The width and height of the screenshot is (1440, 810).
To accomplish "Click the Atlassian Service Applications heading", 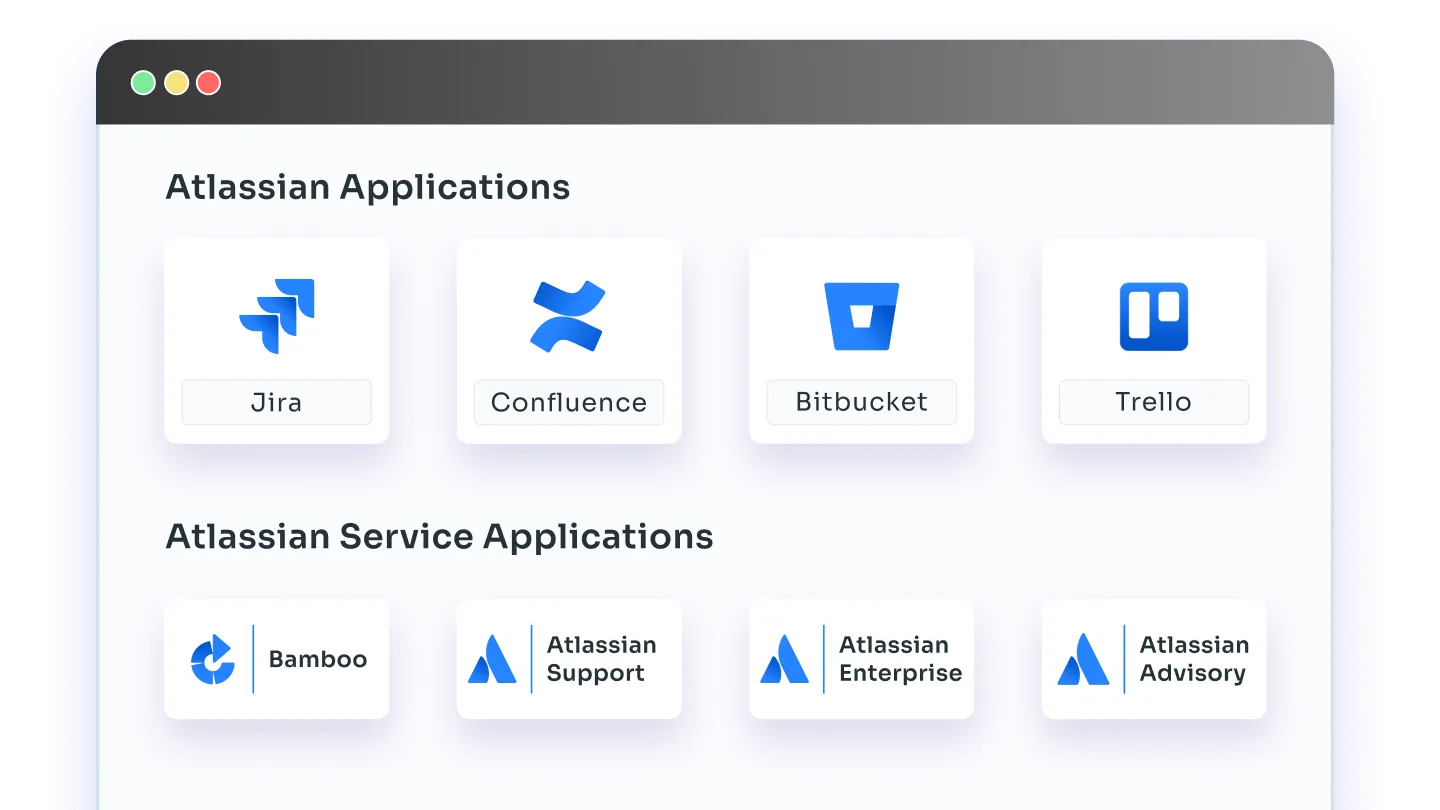I will click(x=439, y=537).
